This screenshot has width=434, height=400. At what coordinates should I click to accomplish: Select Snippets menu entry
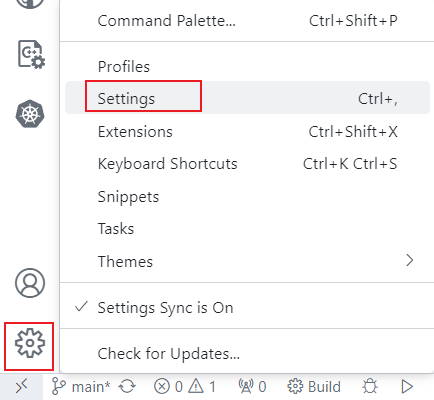click(x=247, y=196)
